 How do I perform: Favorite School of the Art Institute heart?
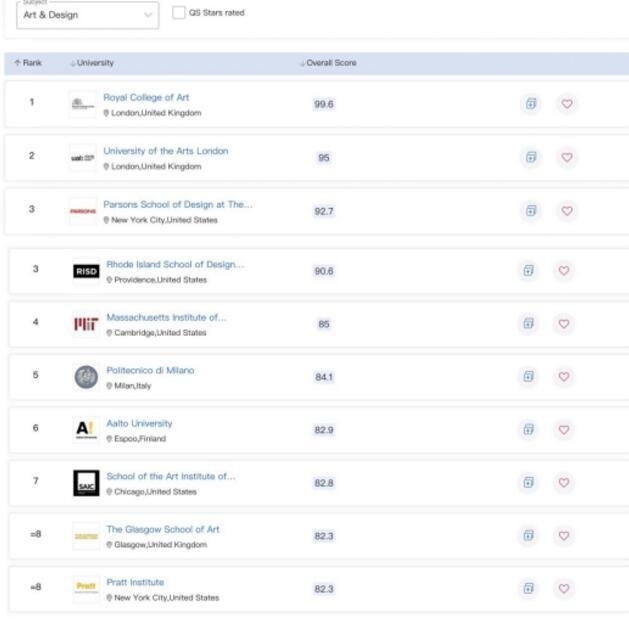(564, 482)
